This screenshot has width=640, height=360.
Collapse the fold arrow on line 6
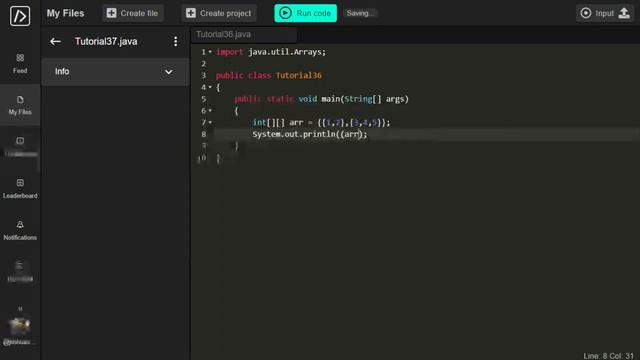click(210, 111)
